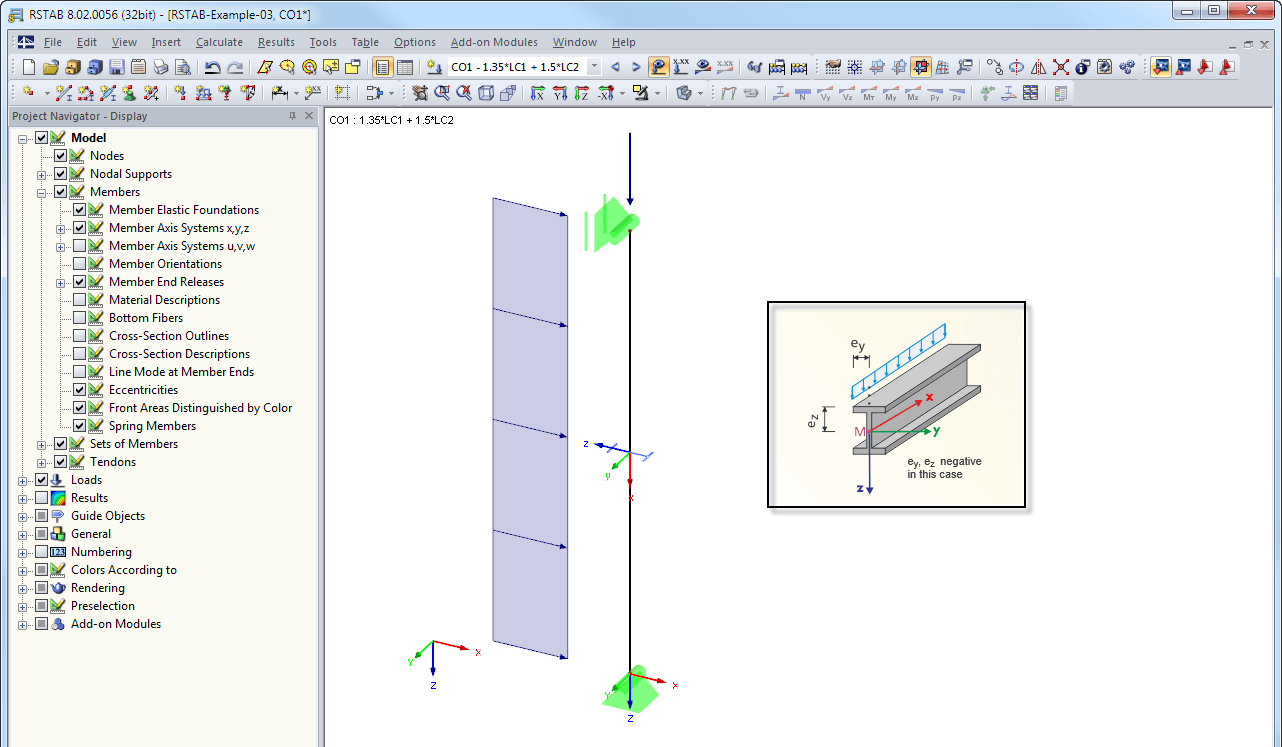Click the bending moment My result icon
The image size is (1282, 747).
pos(891,93)
